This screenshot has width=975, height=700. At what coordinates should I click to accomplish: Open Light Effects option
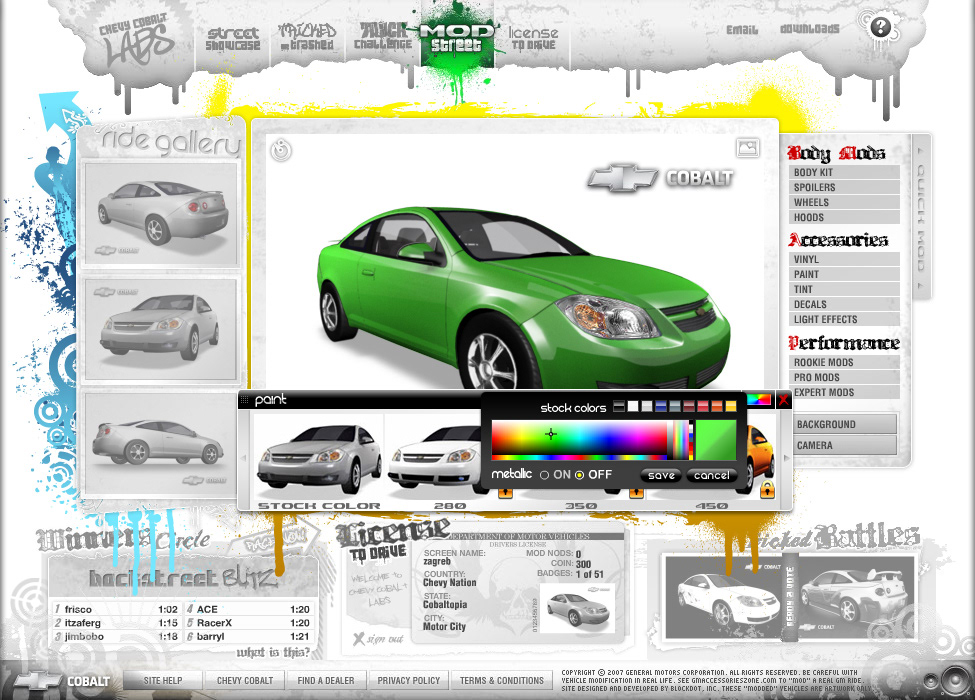pos(844,319)
